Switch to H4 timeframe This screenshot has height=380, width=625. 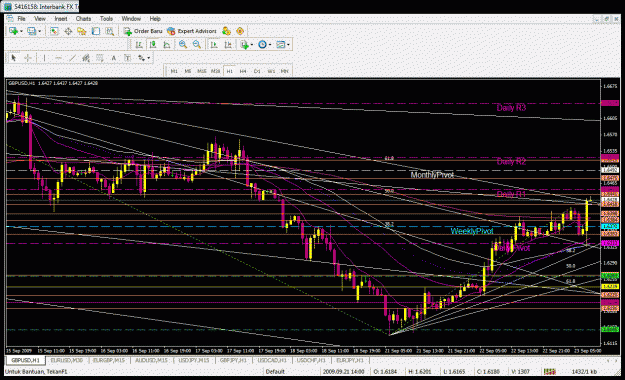(243, 71)
